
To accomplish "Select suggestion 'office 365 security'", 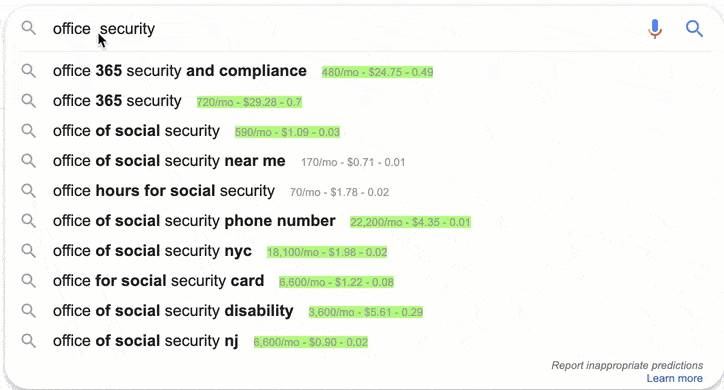I will tap(117, 101).
